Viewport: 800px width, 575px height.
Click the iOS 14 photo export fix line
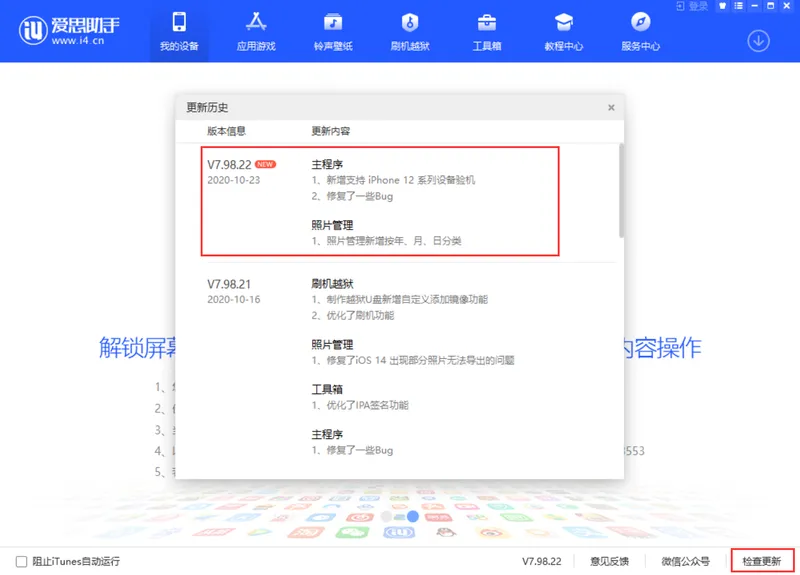click(413, 360)
